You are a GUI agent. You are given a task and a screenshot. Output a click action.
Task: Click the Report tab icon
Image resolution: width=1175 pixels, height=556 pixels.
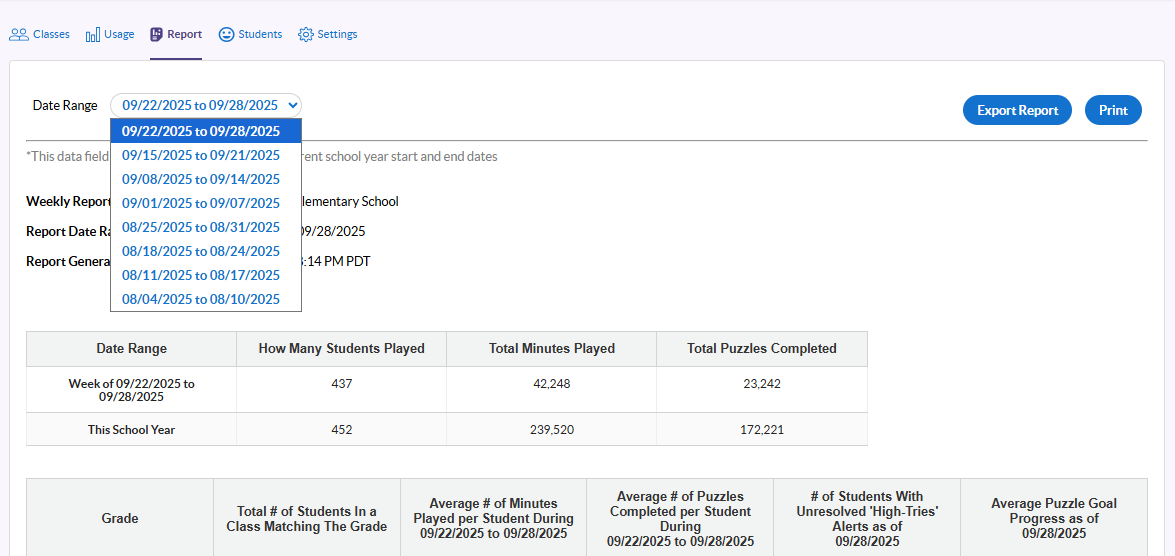tap(157, 34)
